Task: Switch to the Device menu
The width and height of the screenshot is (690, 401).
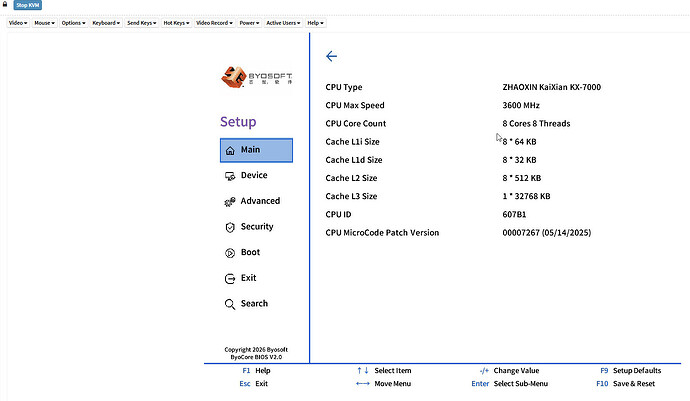Action: point(256,175)
